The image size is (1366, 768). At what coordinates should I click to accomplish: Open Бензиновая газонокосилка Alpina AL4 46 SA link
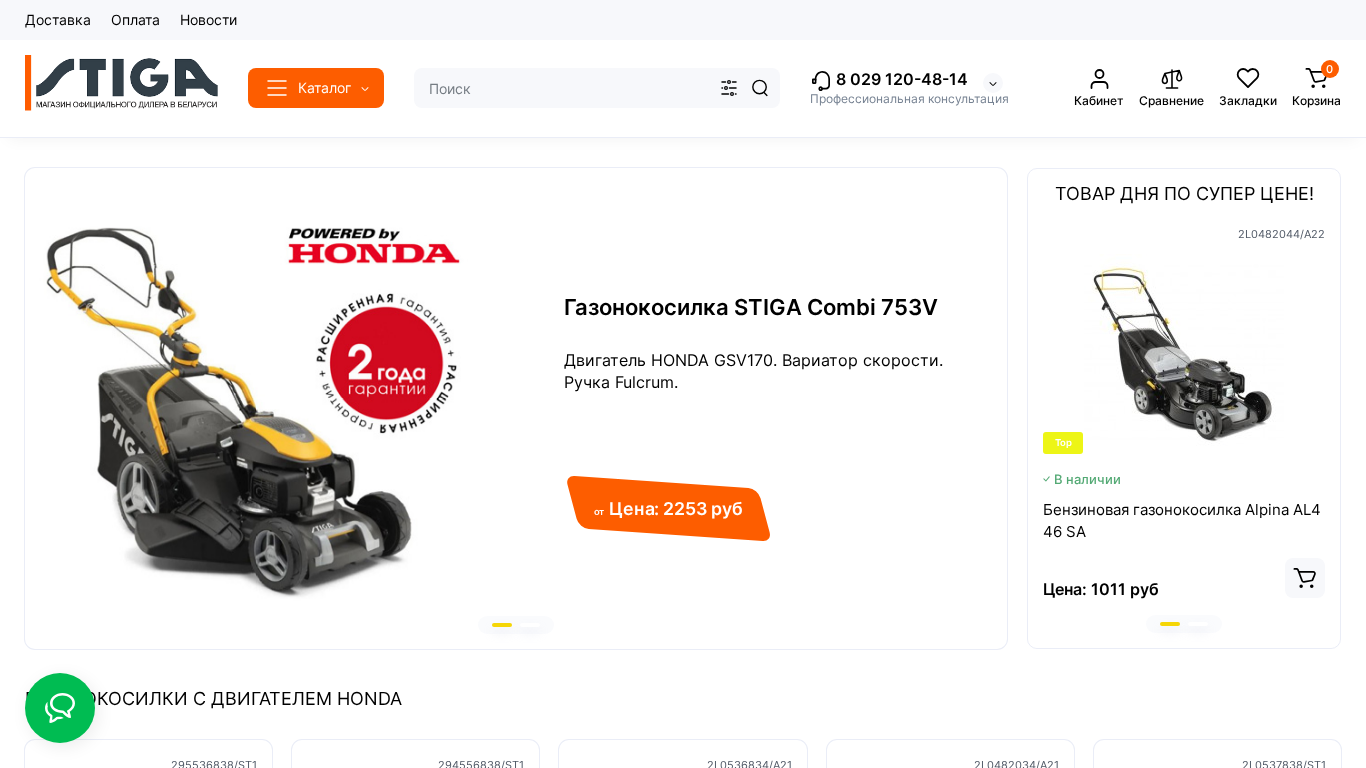(1182, 520)
